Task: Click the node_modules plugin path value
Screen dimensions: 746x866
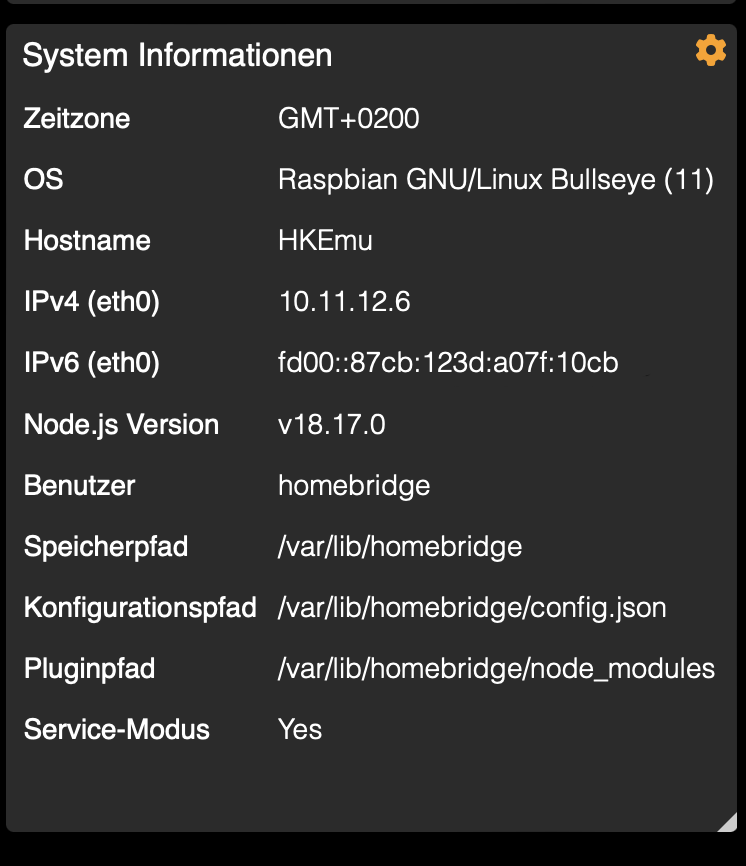Action: tap(496, 669)
